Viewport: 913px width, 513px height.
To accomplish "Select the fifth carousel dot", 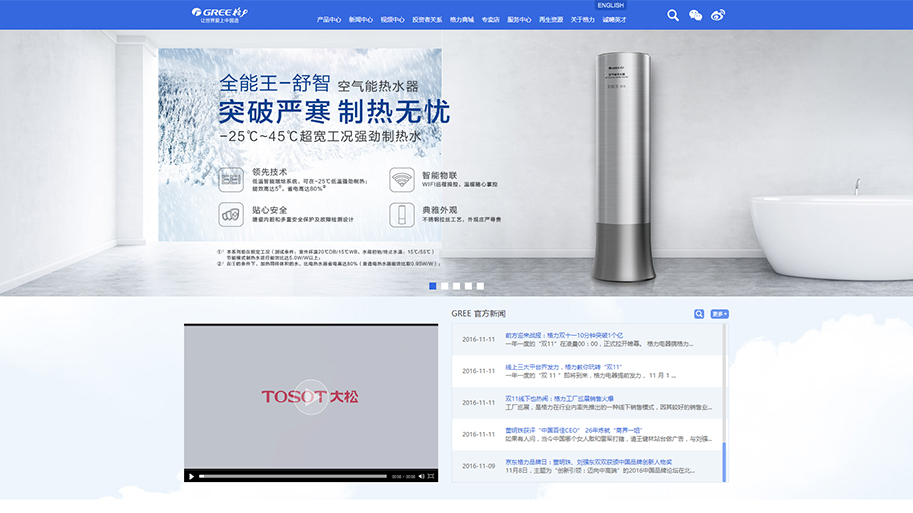I will point(480,286).
